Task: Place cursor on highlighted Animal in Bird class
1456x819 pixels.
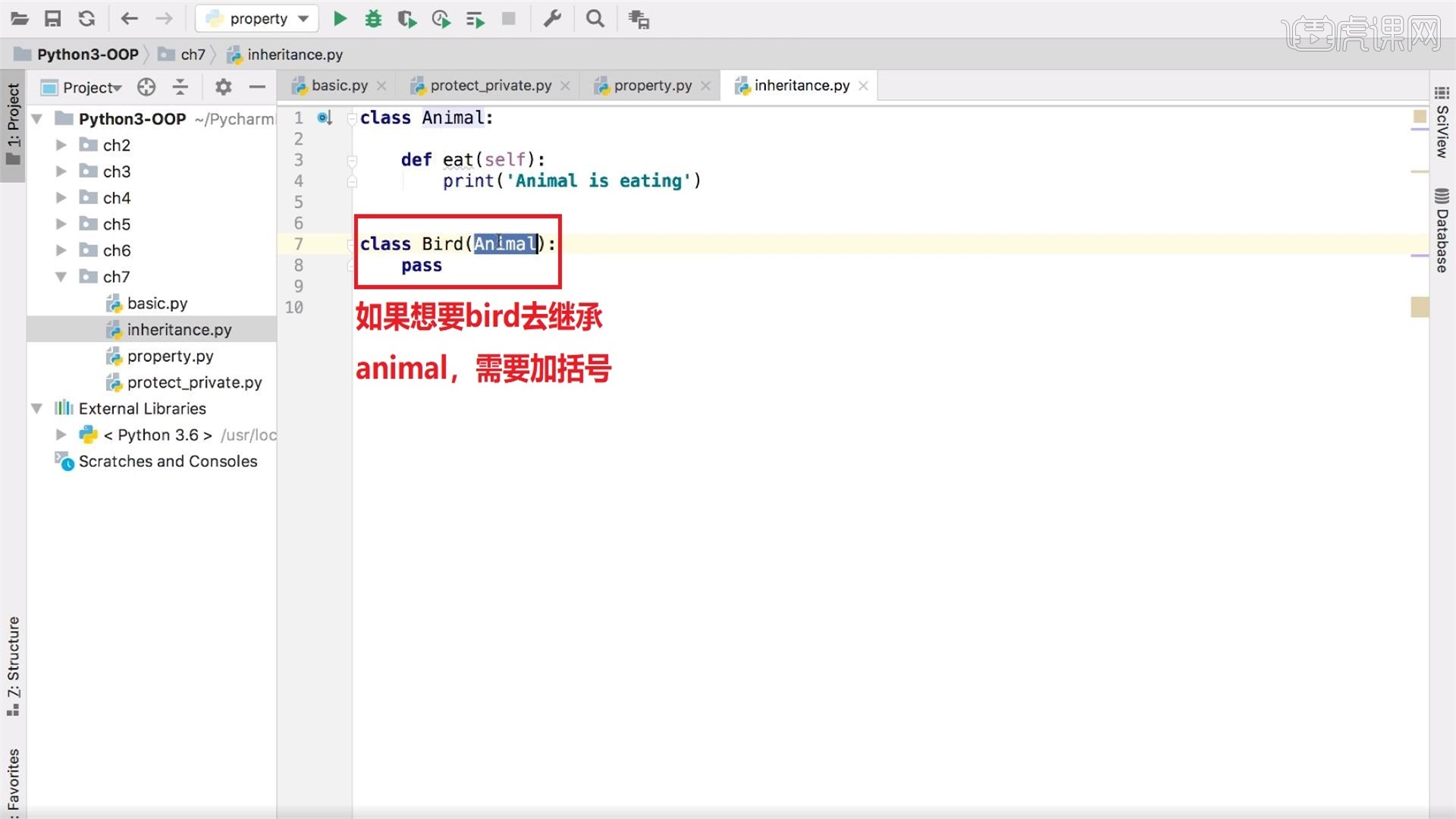Action: [x=505, y=243]
